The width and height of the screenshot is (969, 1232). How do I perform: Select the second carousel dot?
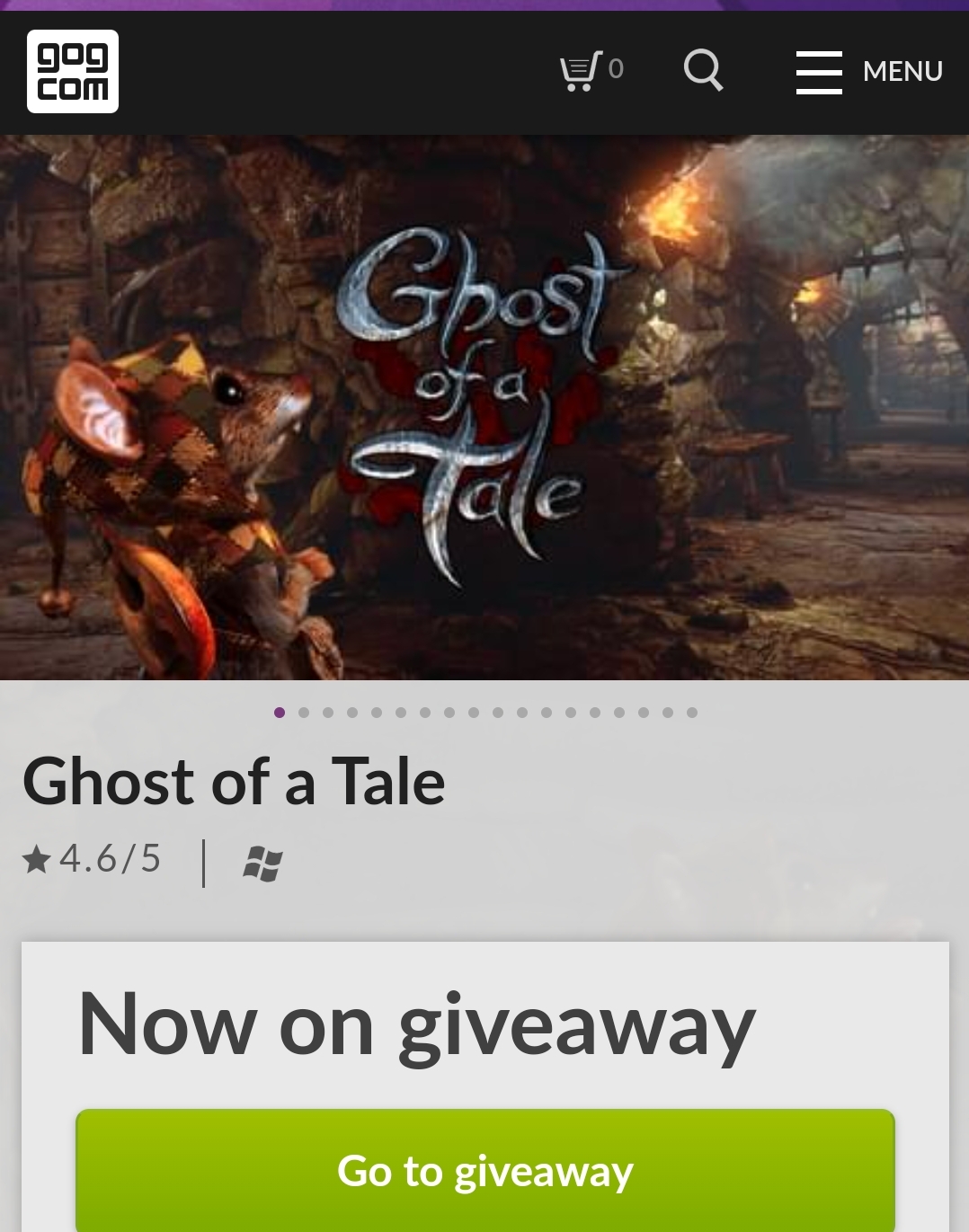[x=304, y=713]
